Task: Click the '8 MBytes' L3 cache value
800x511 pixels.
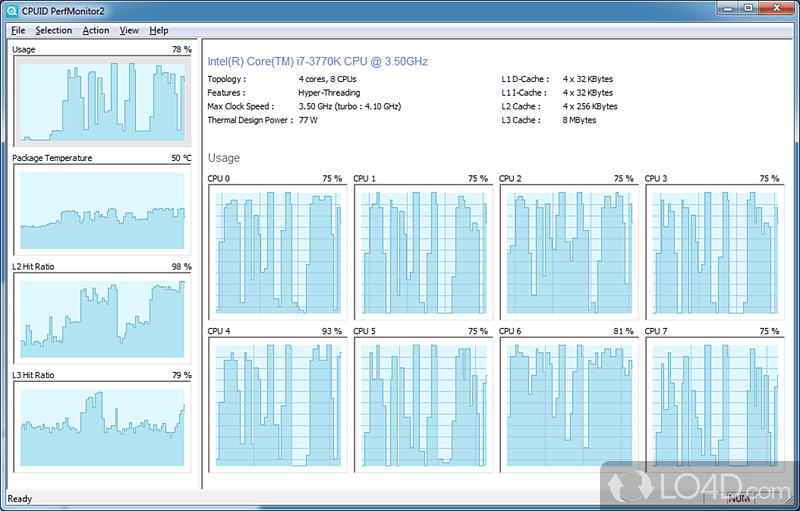Action: tap(580, 120)
